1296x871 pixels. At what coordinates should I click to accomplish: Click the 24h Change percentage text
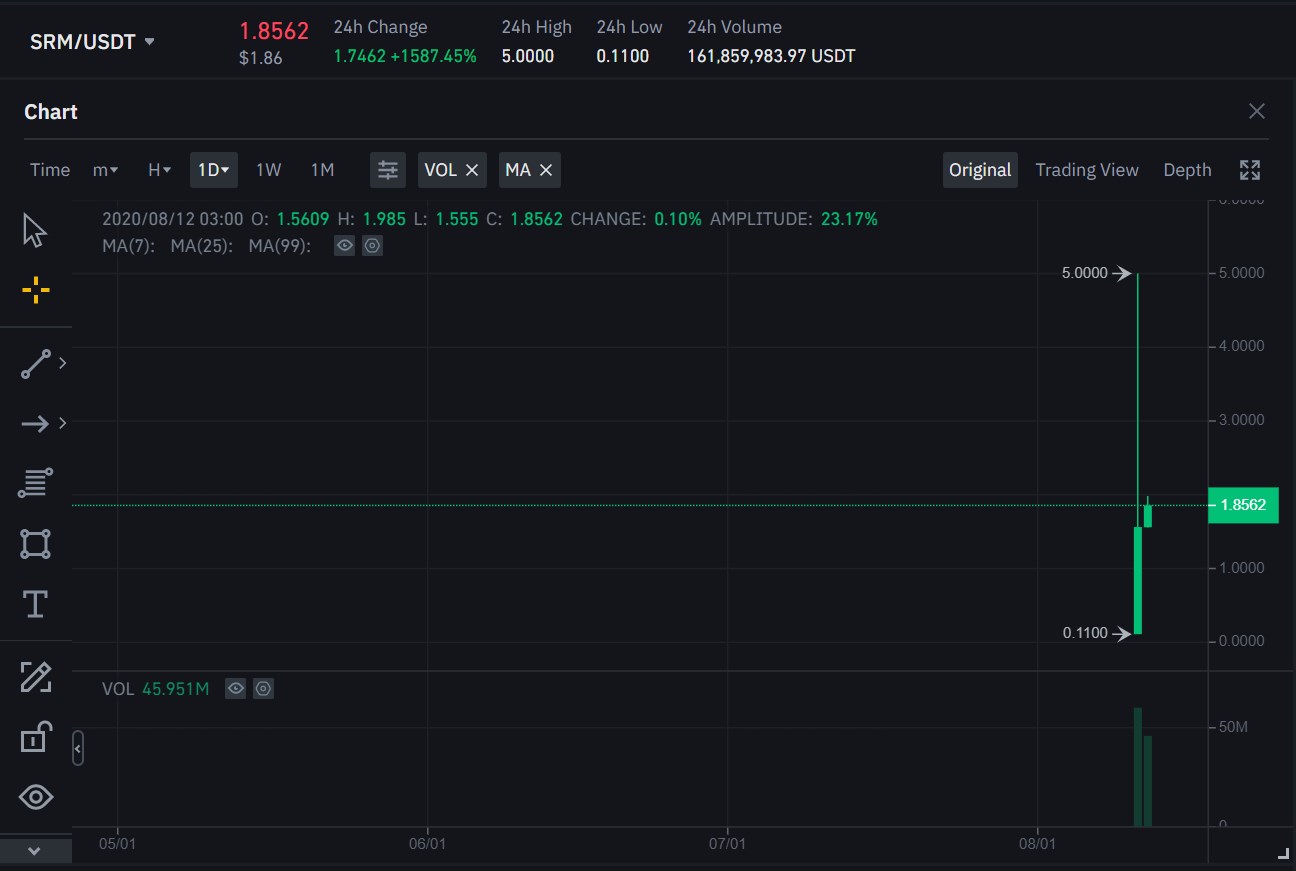click(x=433, y=56)
